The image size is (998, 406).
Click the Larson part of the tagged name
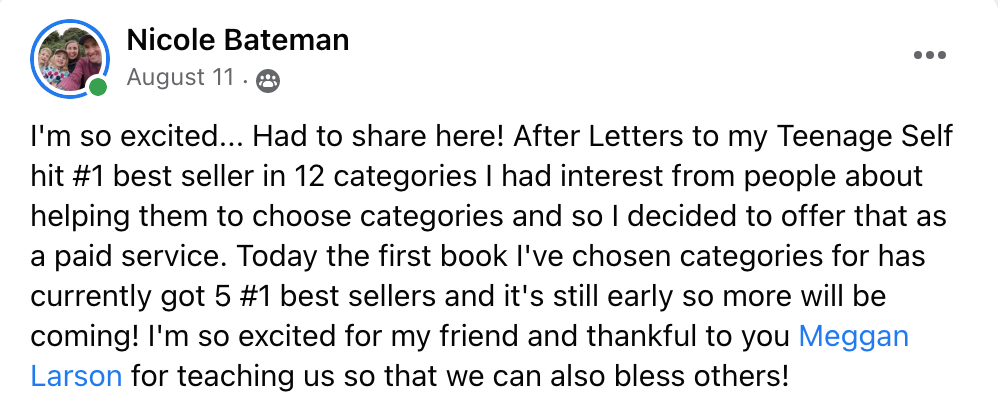pos(76,376)
